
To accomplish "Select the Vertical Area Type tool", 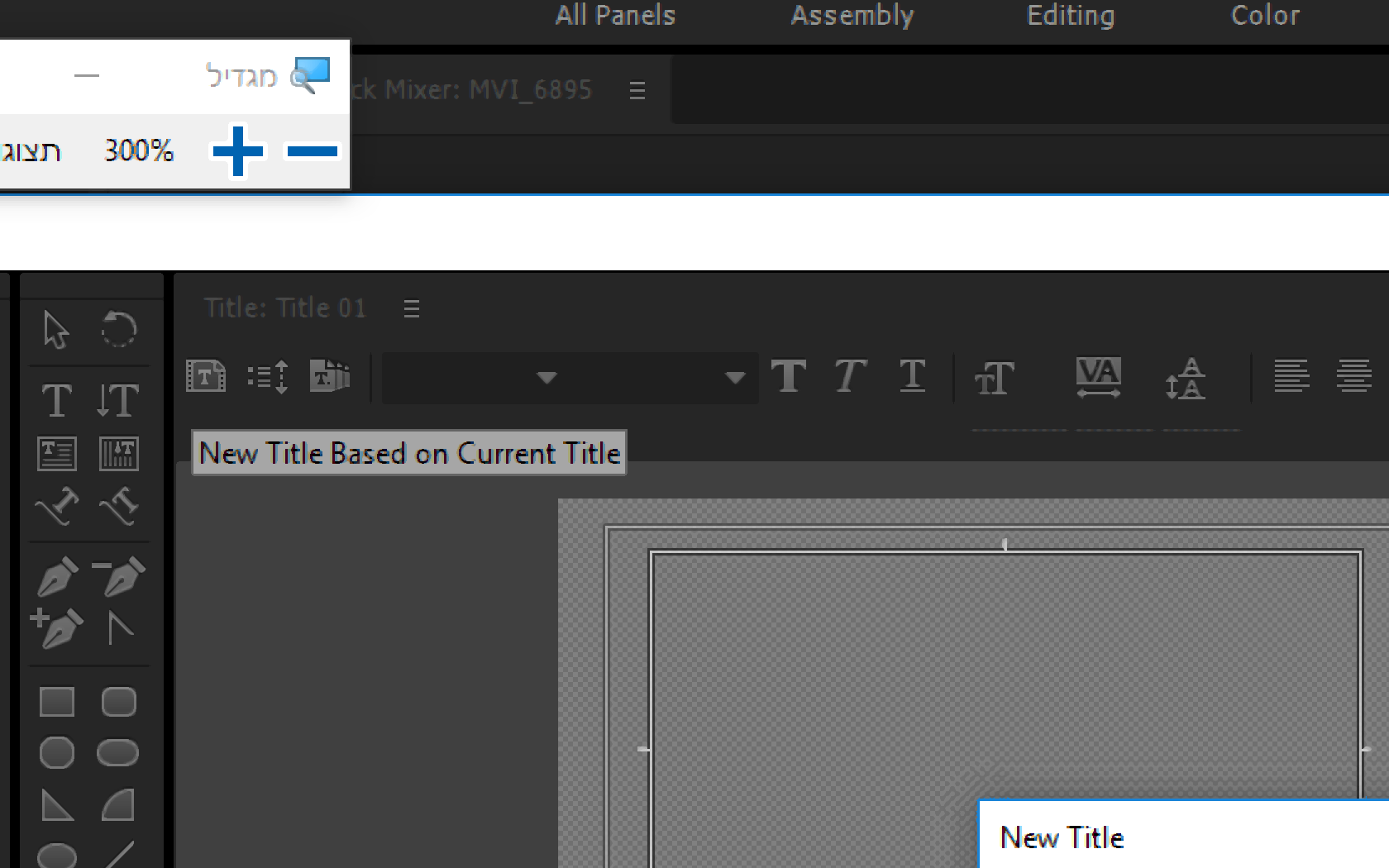I will [118, 454].
